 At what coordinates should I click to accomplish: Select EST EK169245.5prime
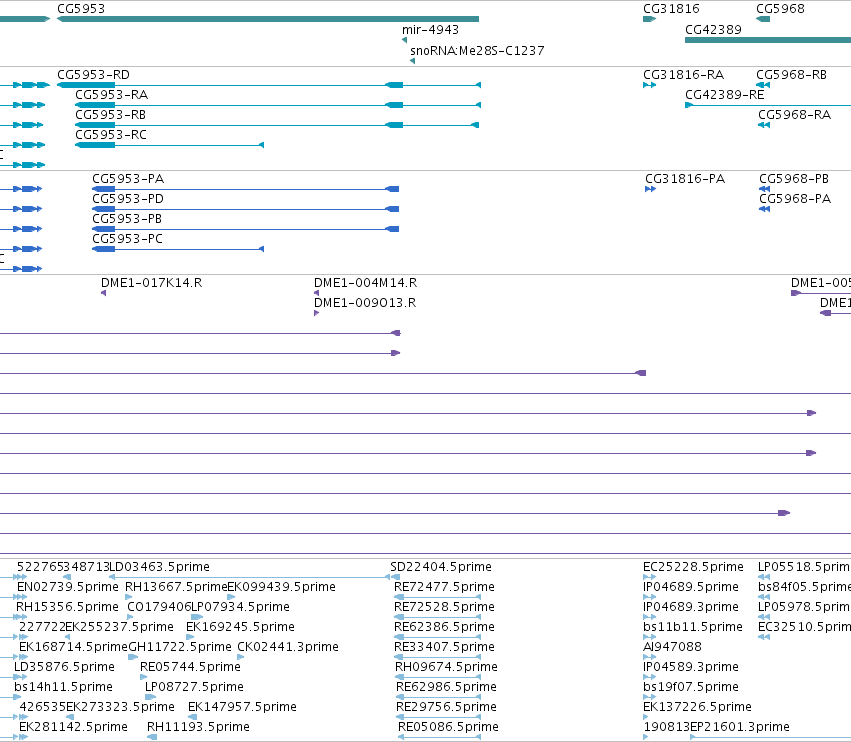pos(240,627)
